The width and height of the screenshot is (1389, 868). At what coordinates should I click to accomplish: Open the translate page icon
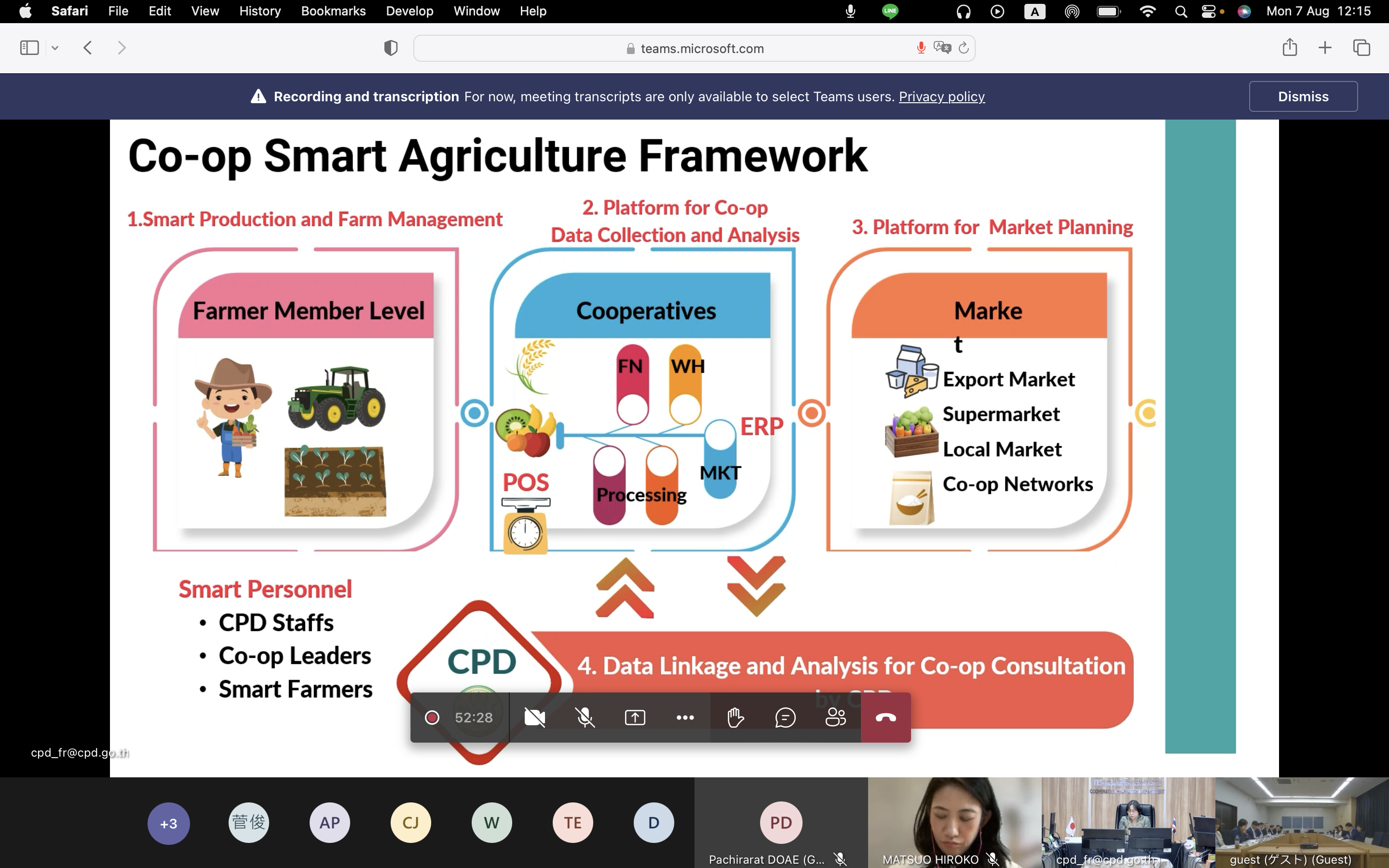click(x=942, y=48)
